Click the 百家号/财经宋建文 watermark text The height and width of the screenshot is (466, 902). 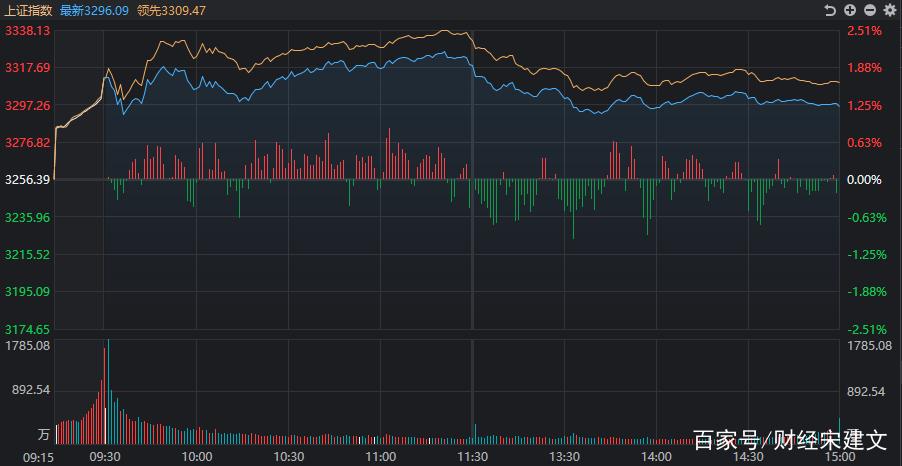(x=790, y=439)
